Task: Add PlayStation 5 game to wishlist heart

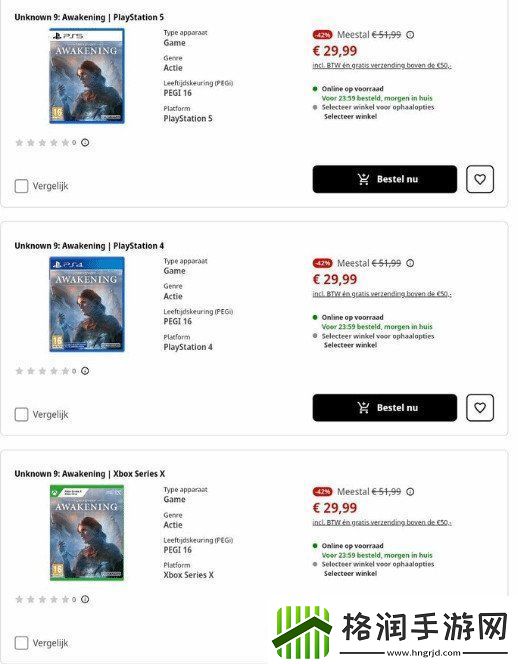Action: (480, 179)
